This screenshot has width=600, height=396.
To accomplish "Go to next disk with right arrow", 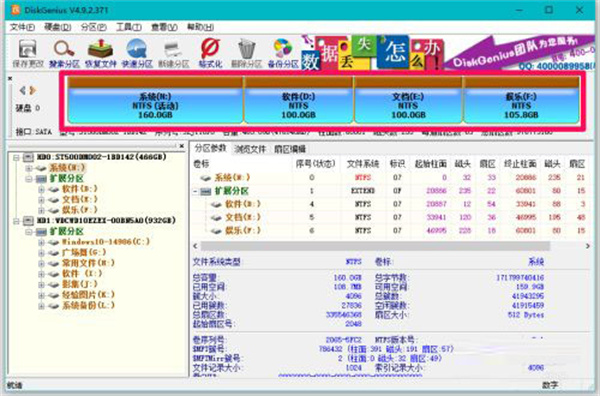I will 33,90.
